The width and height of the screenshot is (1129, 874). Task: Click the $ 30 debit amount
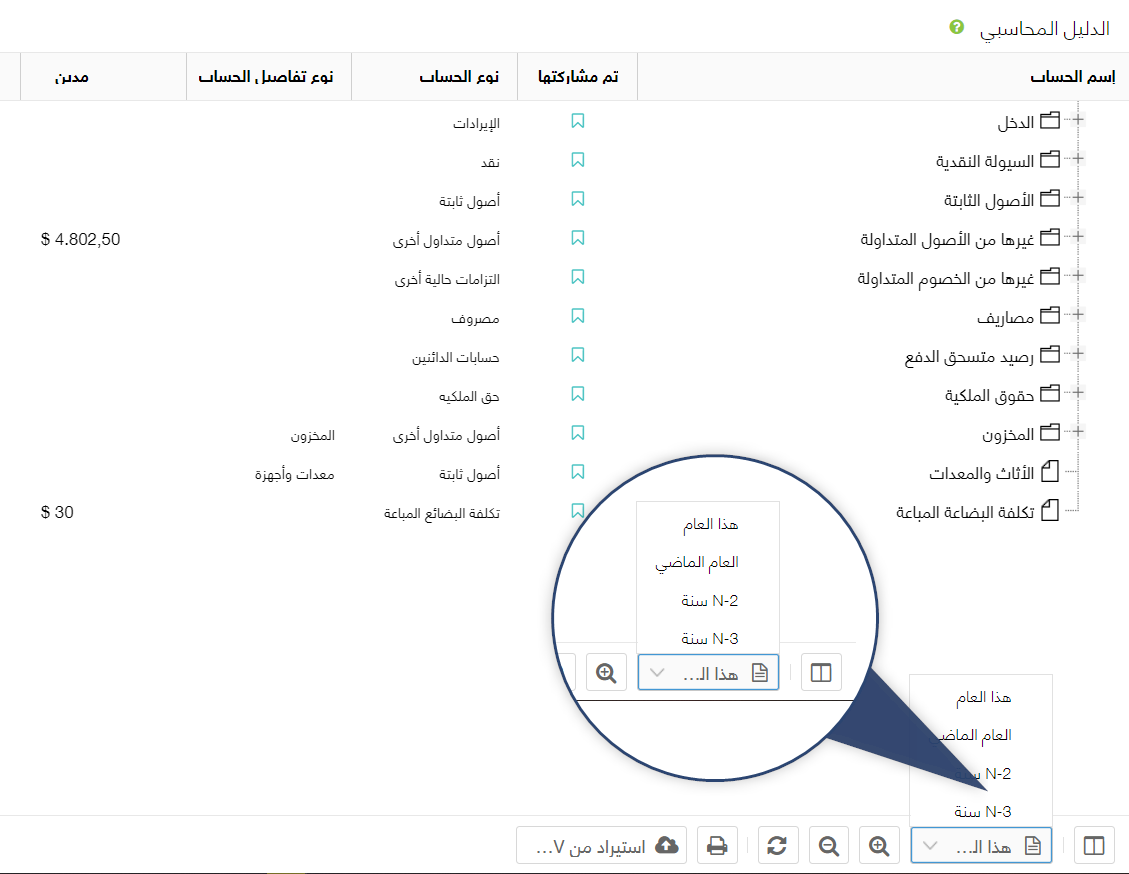pos(58,512)
